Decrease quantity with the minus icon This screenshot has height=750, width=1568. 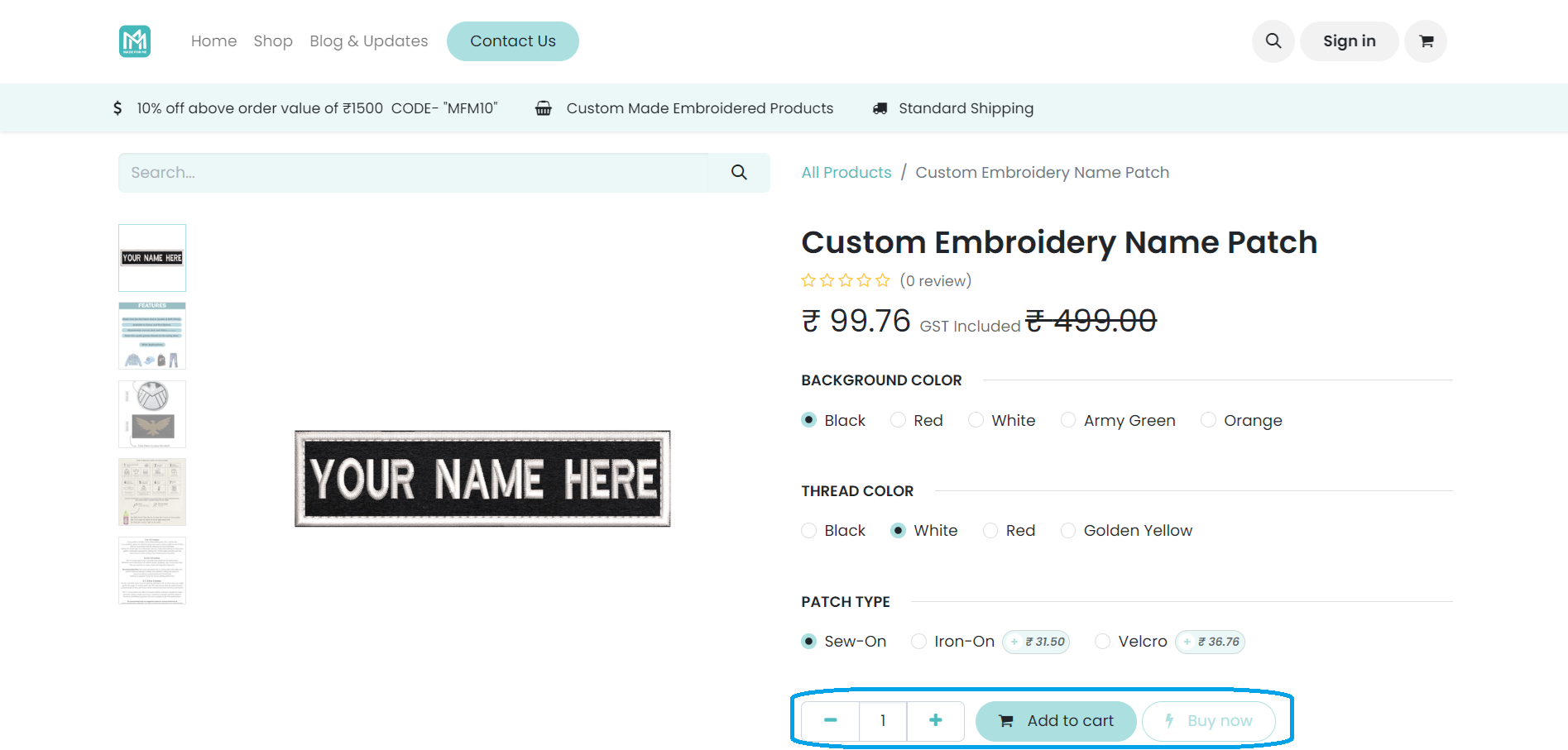[831, 721]
